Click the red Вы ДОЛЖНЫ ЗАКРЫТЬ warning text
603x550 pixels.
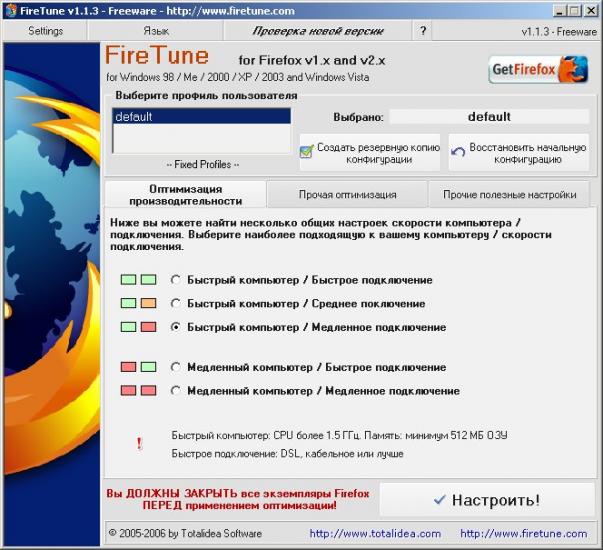pos(238,499)
